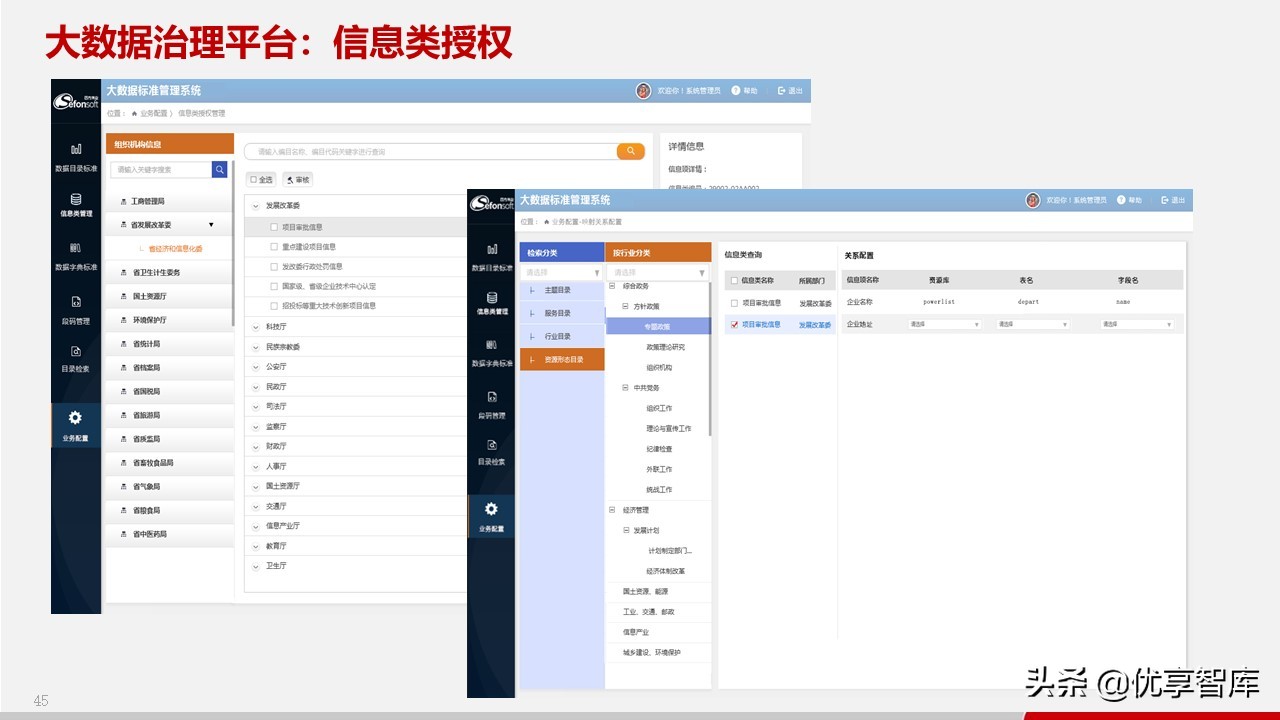
Task: Expand the 财政厅 group
Action: tap(256, 447)
